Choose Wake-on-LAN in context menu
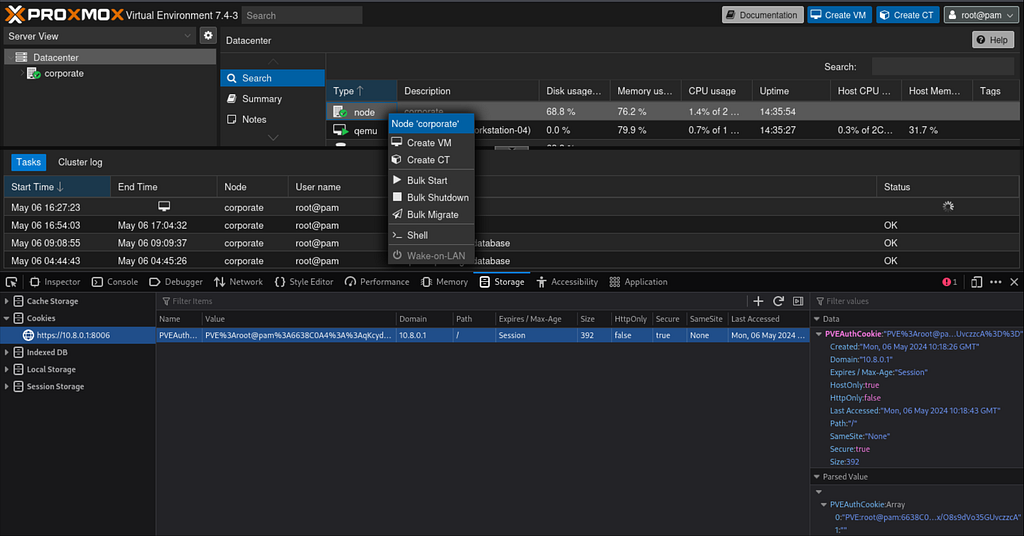Screen dimensions: 1024x536 coord(431,255)
